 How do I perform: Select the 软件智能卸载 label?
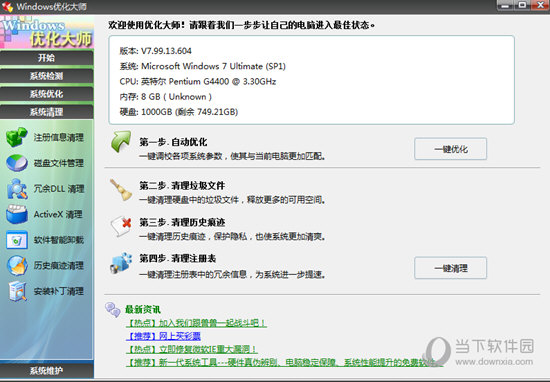(x=59, y=240)
